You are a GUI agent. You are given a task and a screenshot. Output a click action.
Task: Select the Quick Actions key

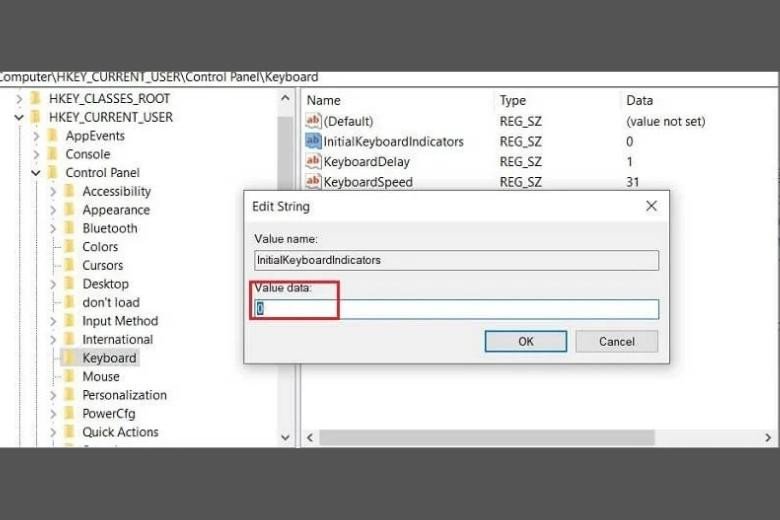(x=120, y=432)
